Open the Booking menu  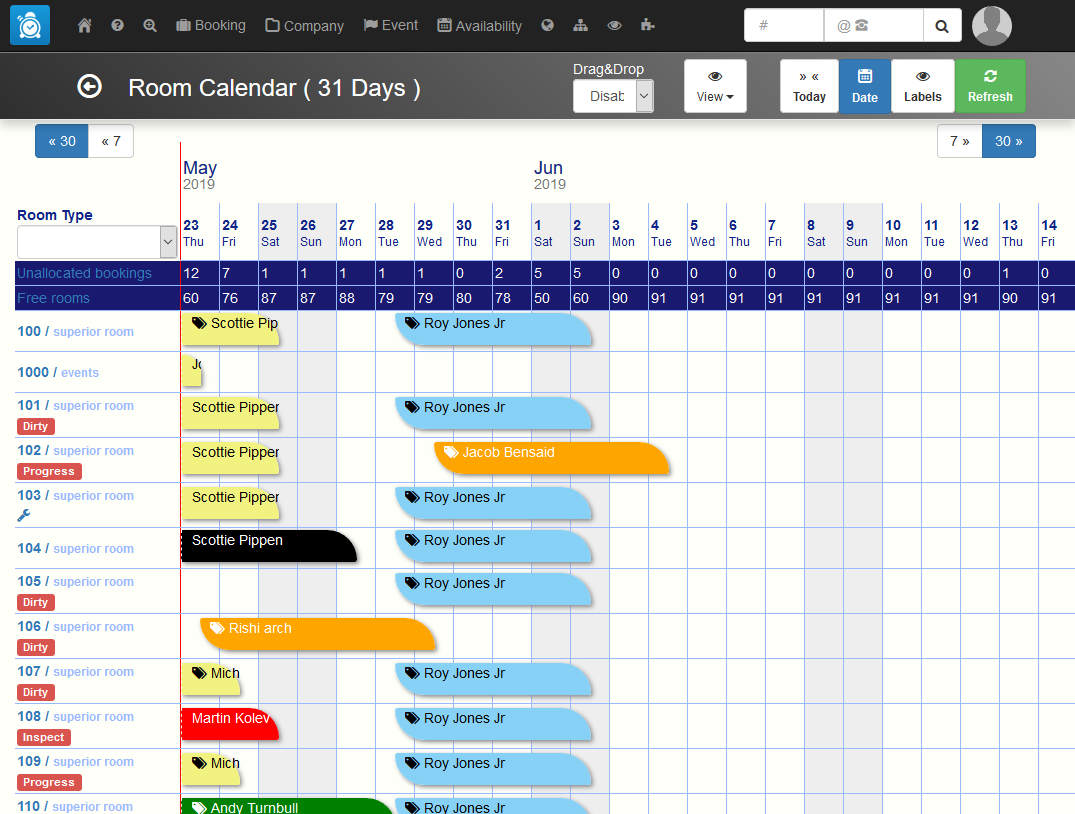point(210,26)
